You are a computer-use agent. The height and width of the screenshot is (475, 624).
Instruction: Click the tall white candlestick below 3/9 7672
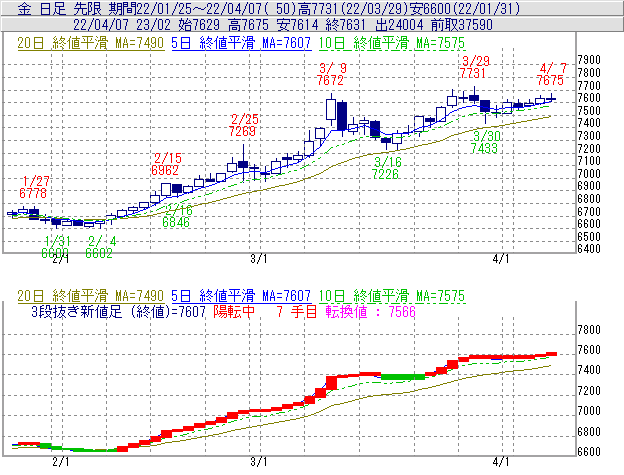331,109
